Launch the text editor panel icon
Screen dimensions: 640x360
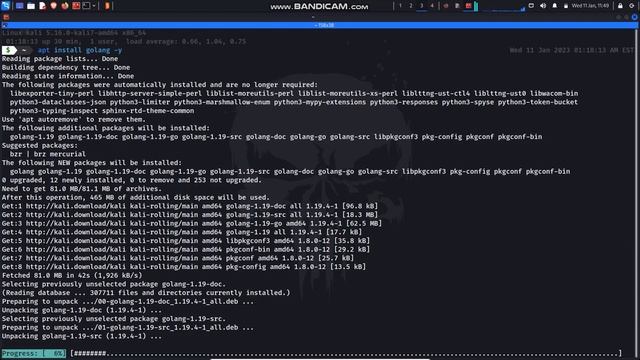42,6
